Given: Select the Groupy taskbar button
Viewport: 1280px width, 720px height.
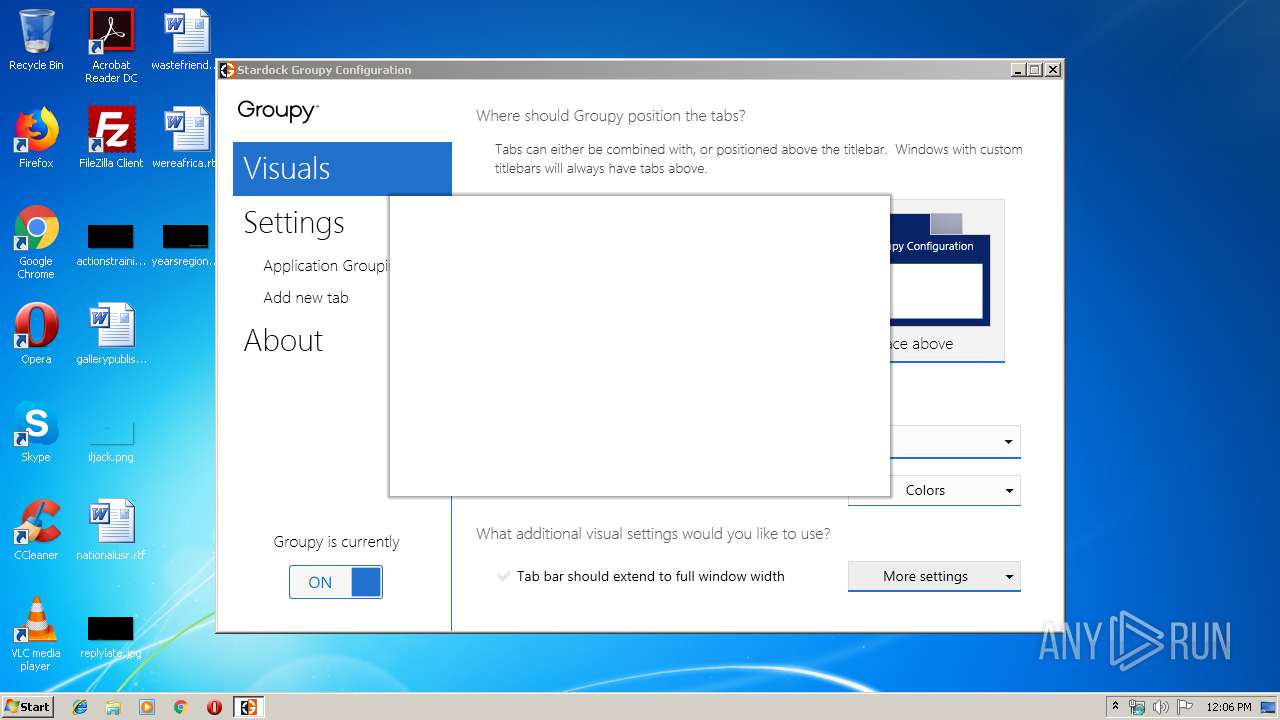Looking at the screenshot, I should click(248, 707).
